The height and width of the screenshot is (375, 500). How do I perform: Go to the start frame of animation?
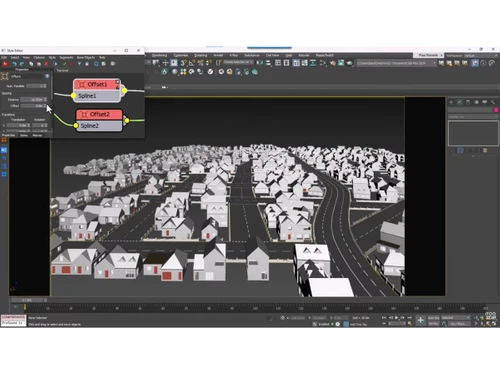[384, 318]
